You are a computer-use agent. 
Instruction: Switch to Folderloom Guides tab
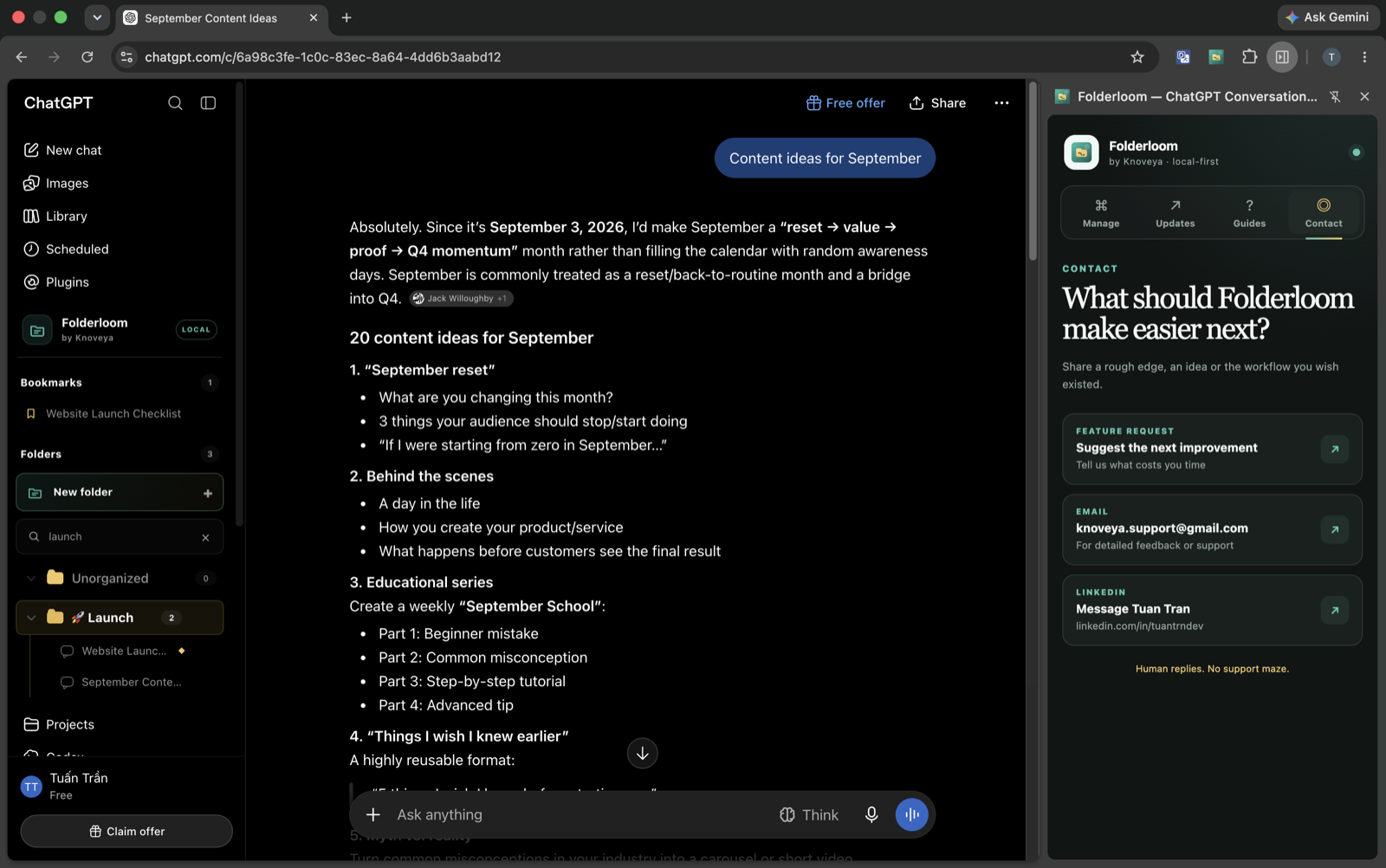pyautogui.click(x=1249, y=213)
